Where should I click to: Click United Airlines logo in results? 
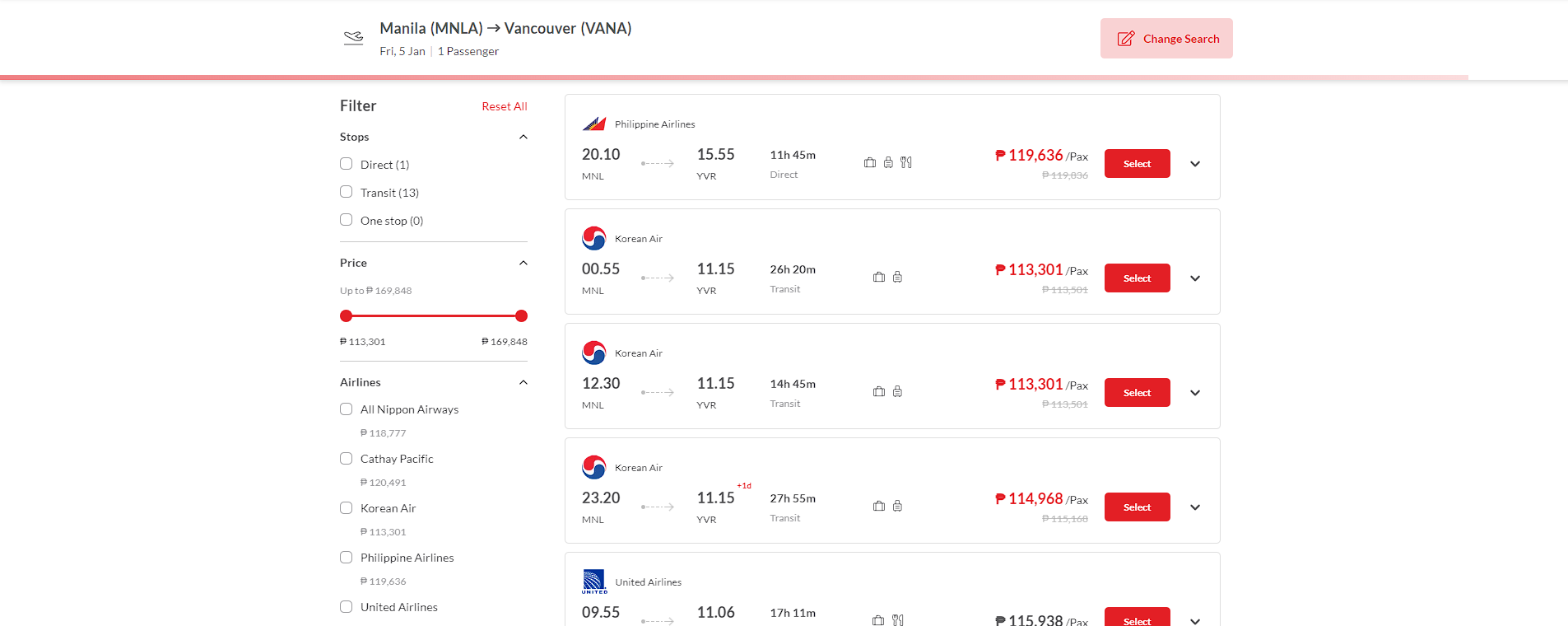594,582
